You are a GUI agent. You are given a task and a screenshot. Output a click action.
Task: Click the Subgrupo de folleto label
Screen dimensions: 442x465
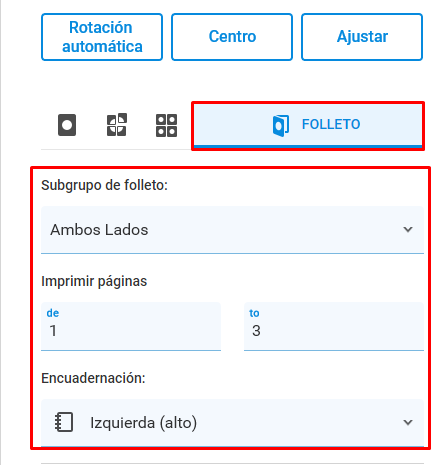(x=104, y=185)
